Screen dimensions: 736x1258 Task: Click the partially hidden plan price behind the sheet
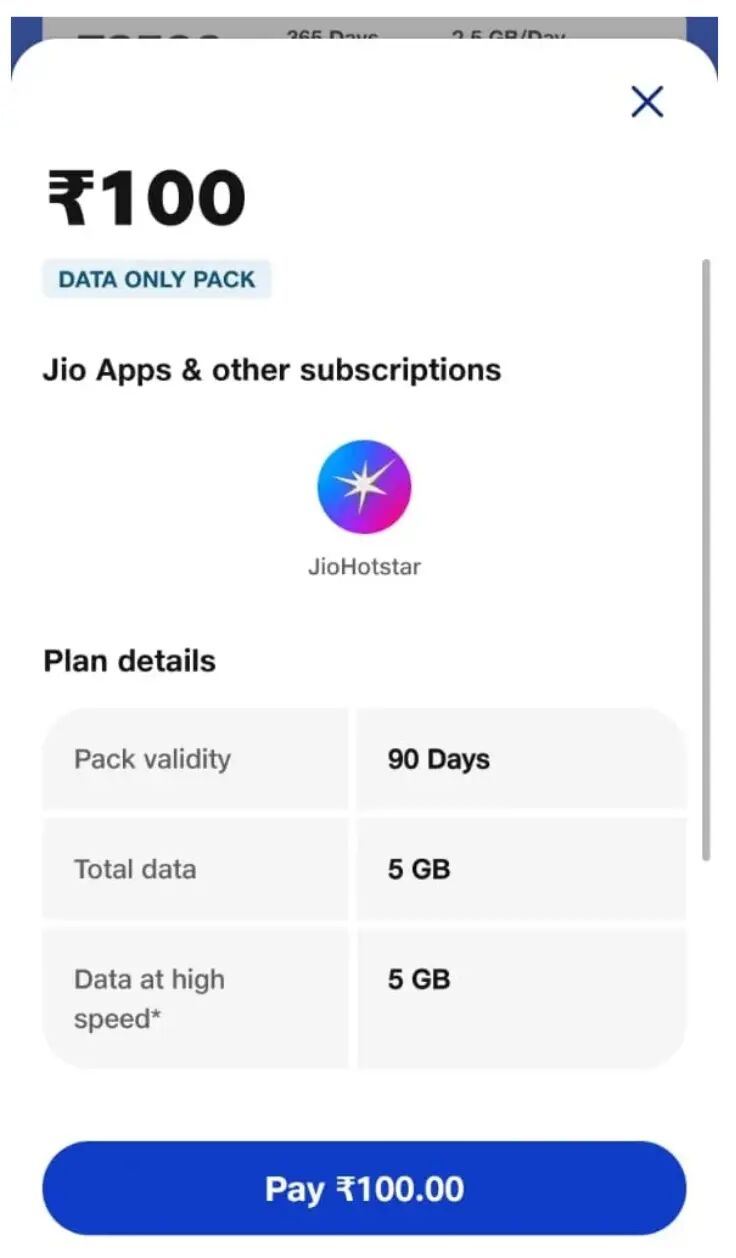(148, 38)
